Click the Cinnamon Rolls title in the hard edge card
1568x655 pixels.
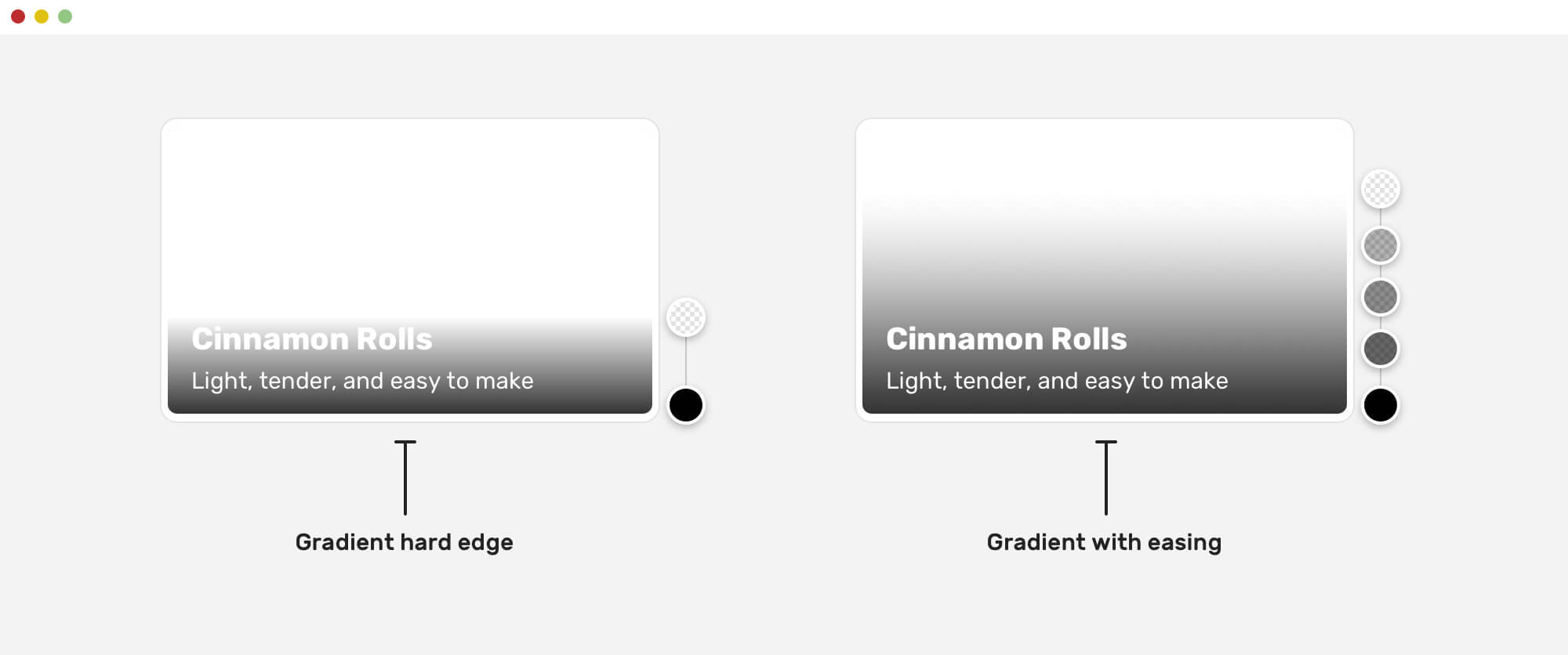pos(312,339)
